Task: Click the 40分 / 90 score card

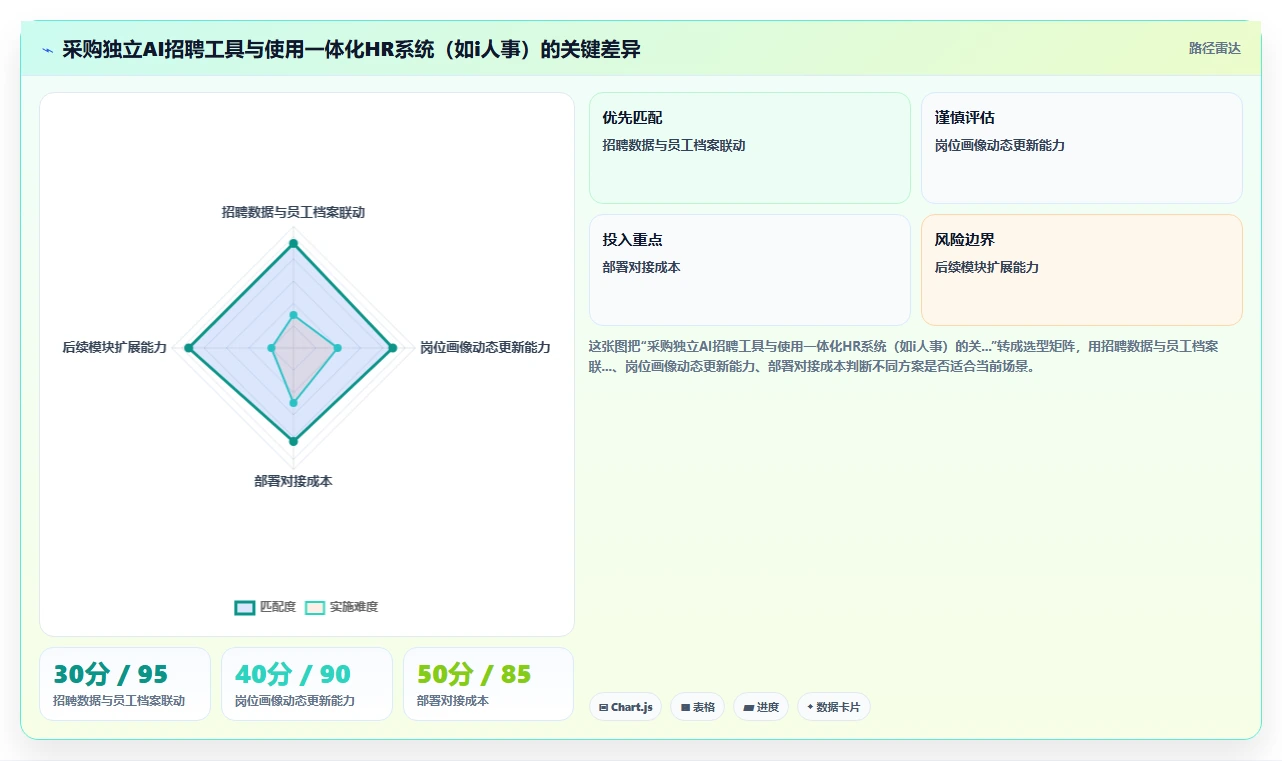Action: coord(307,684)
